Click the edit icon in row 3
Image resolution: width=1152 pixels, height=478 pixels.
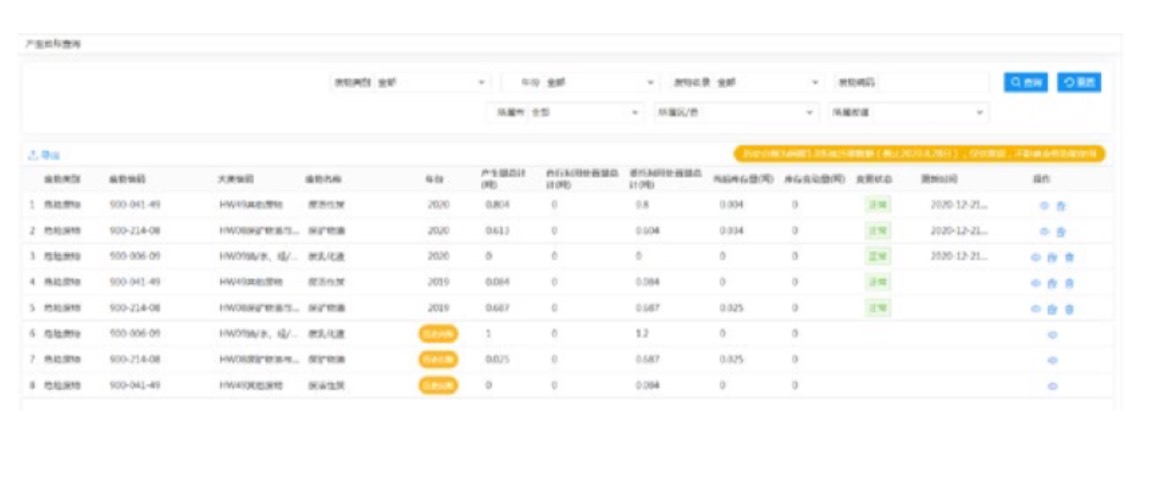point(1052,257)
